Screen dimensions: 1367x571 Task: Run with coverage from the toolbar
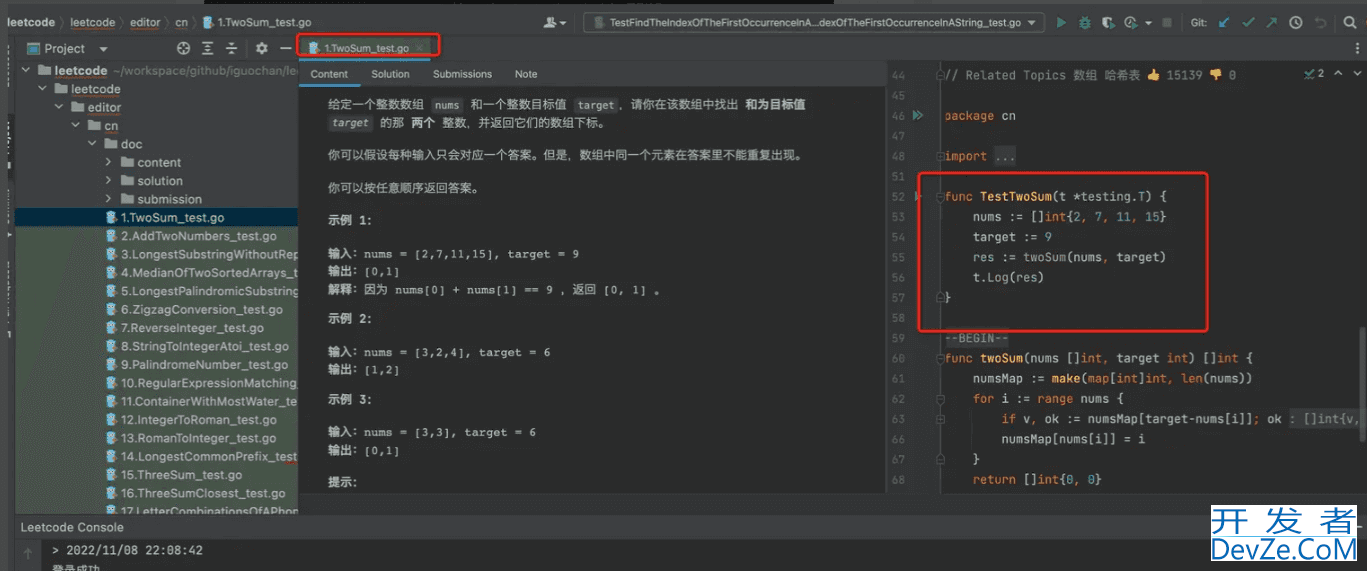tap(1108, 22)
